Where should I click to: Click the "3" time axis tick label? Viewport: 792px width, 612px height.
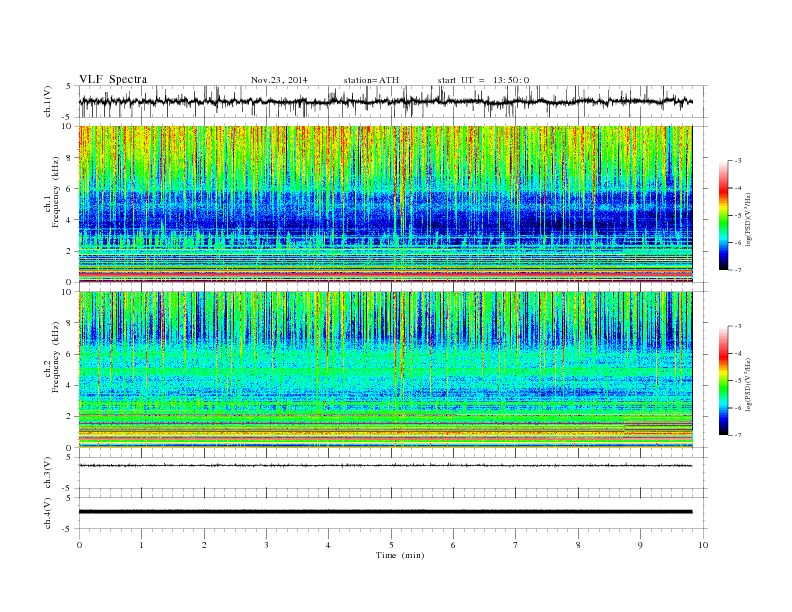point(266,545)
